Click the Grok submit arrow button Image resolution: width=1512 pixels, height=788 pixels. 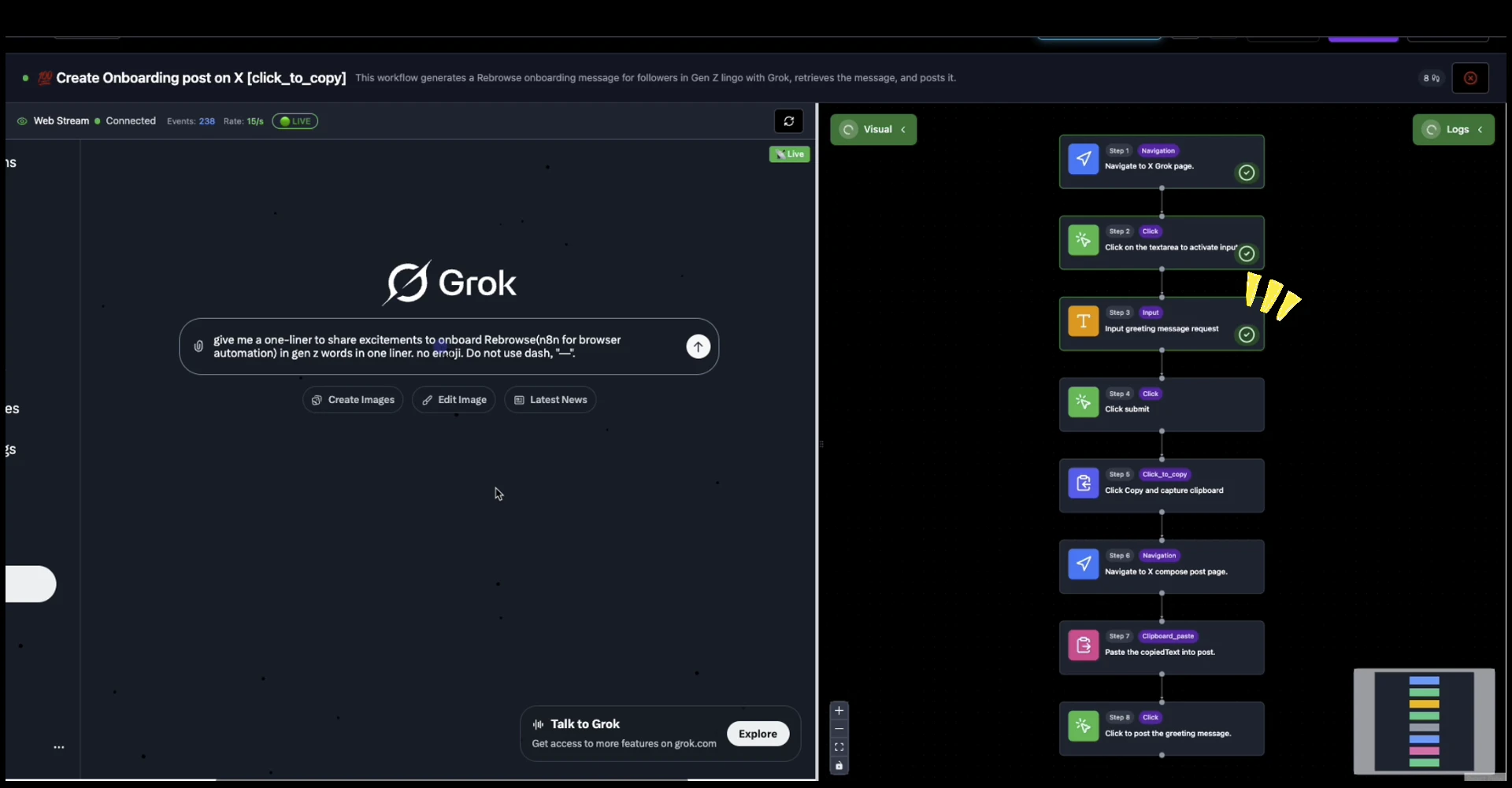coord(698,346)
